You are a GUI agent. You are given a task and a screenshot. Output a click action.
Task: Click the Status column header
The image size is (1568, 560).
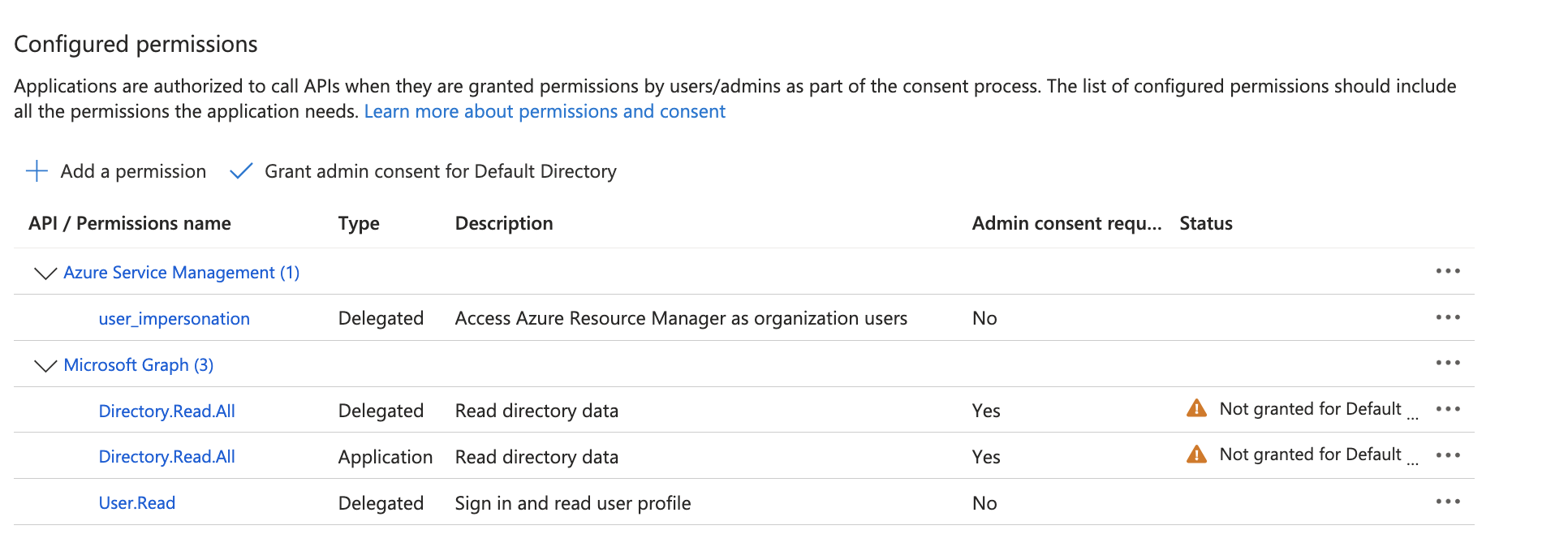coord(1205,223)
